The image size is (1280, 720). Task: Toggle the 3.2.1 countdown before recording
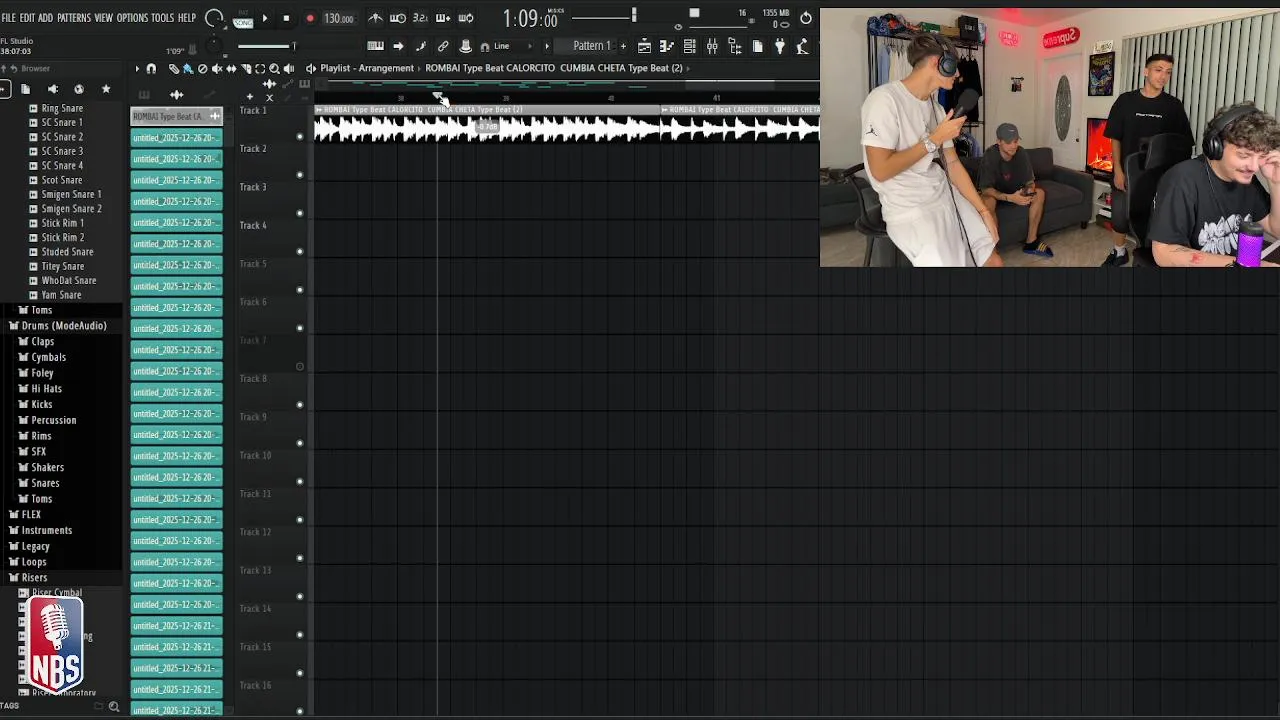click(x=420, y=18)
